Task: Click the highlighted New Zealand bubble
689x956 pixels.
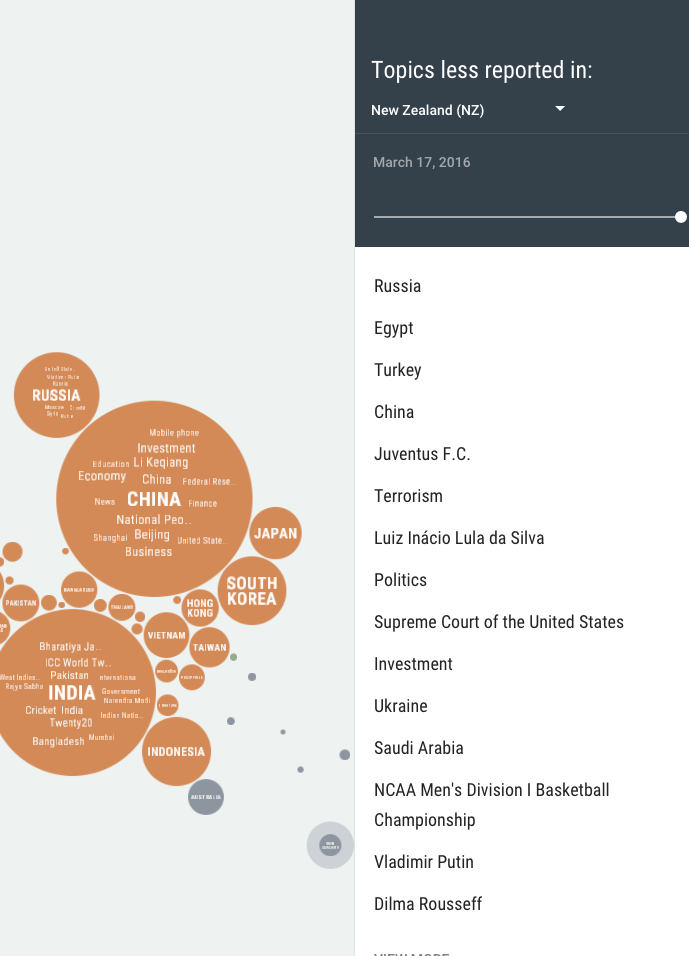Action: tap(330, 845)
